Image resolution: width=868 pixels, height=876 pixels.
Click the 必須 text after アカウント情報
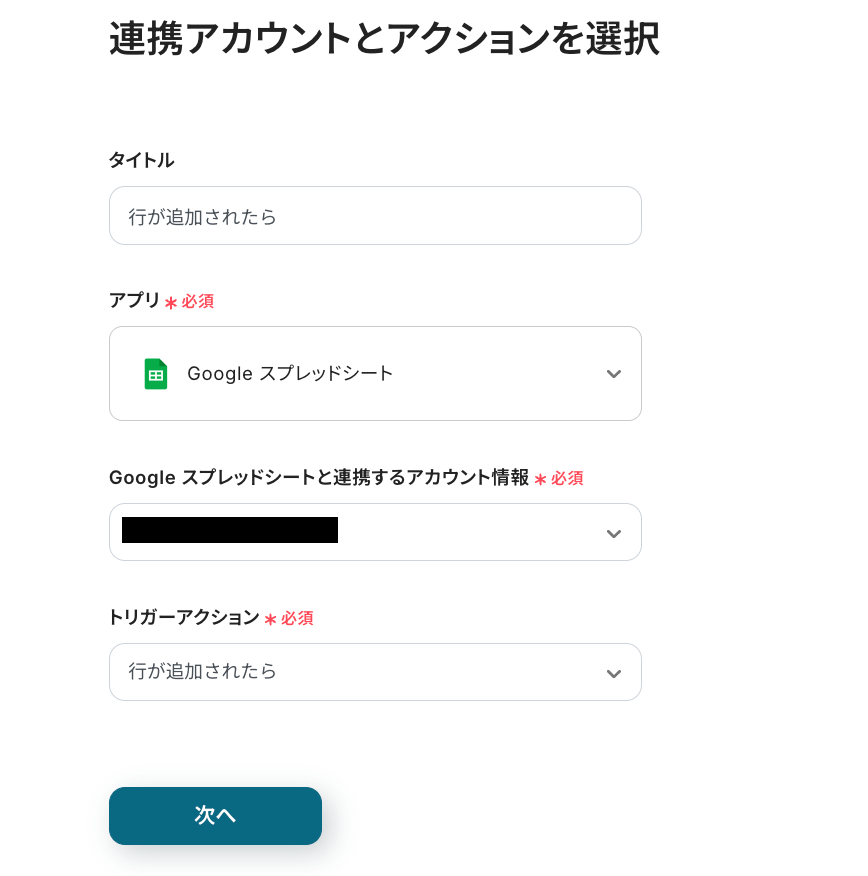[x=567, y=478]
